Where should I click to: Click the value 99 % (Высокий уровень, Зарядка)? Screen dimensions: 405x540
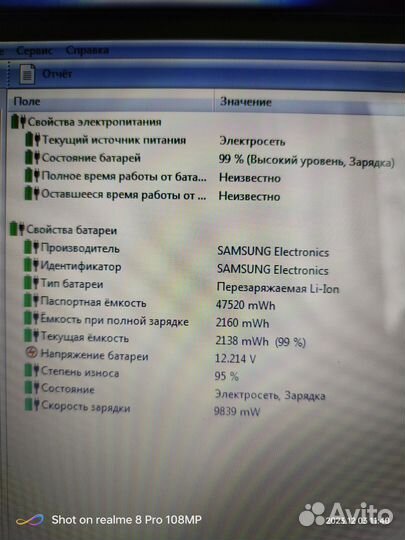[307, 160]
